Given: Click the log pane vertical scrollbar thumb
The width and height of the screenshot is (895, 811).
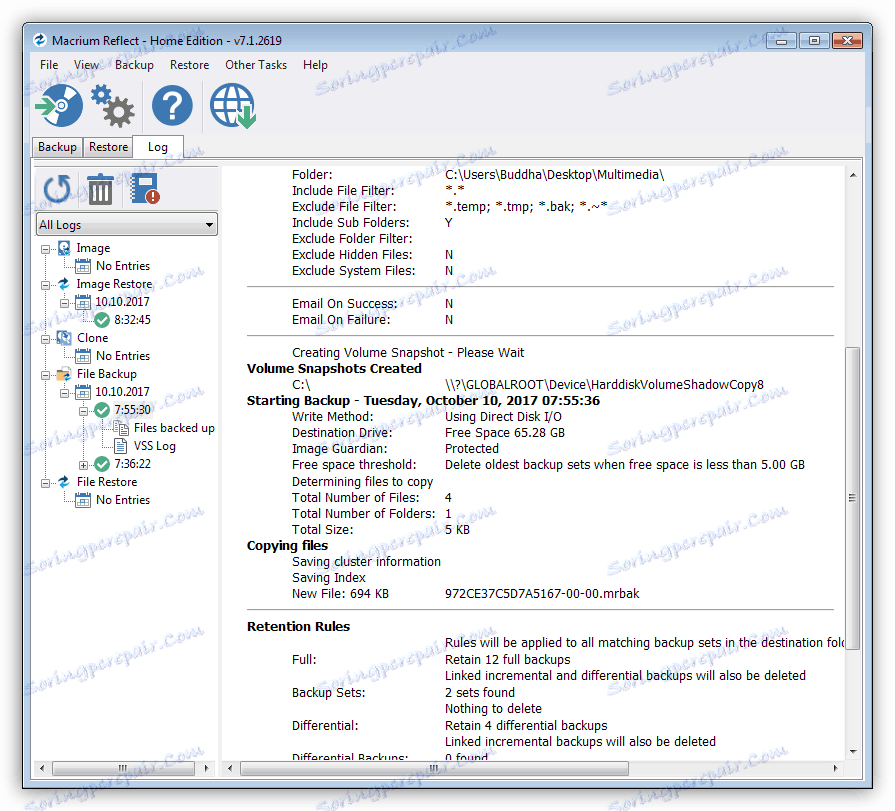Looking at the screenshot, I should [852, 498].
